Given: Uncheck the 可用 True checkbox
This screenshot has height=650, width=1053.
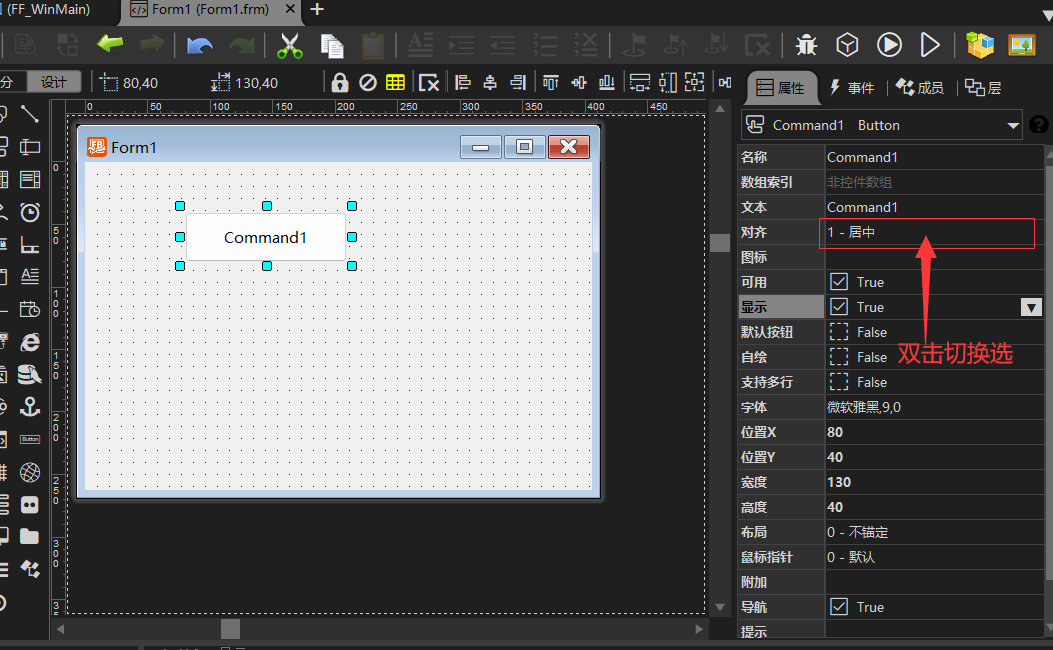Looking at the screenshot, I should (x=839, y=282).
